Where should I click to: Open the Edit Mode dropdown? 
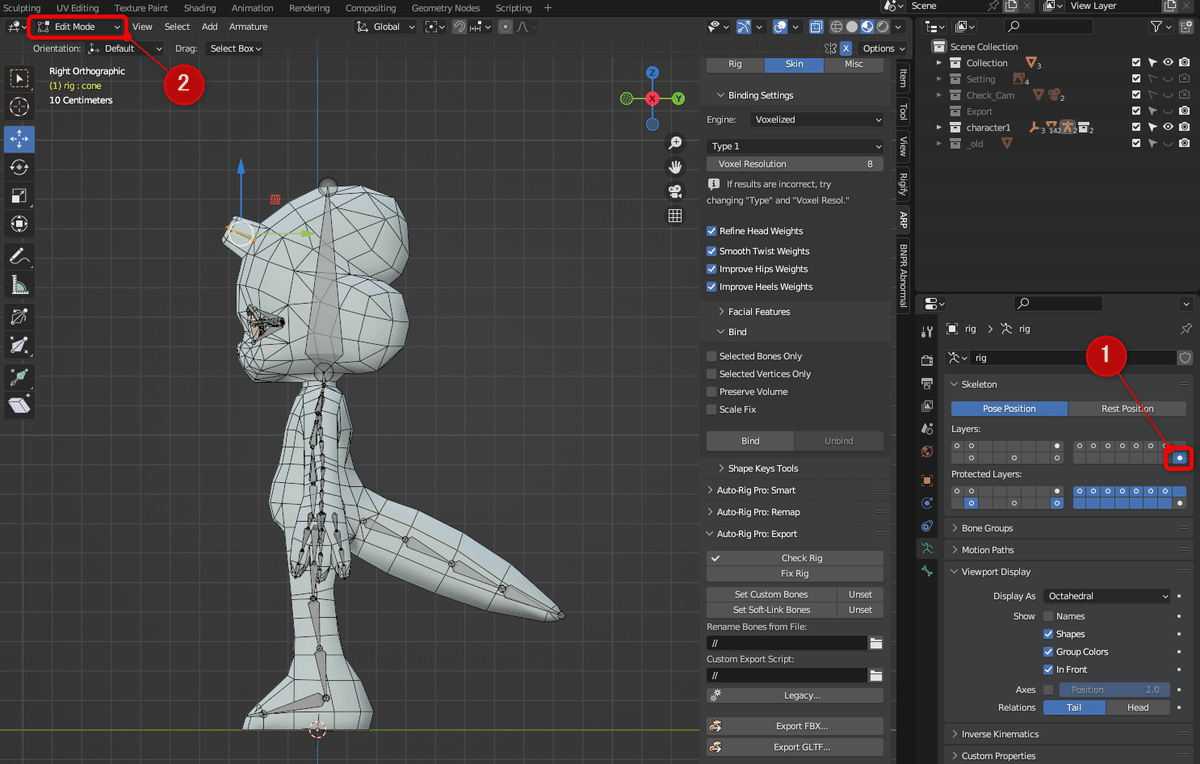coord(78,27)
